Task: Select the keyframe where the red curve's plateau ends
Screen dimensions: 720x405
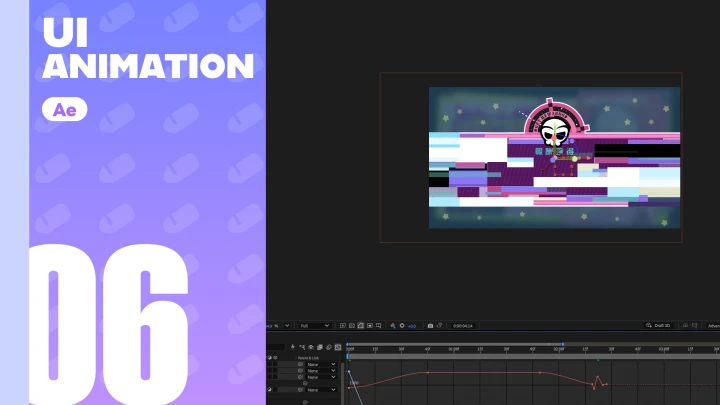Action: [x=540, y=373]
